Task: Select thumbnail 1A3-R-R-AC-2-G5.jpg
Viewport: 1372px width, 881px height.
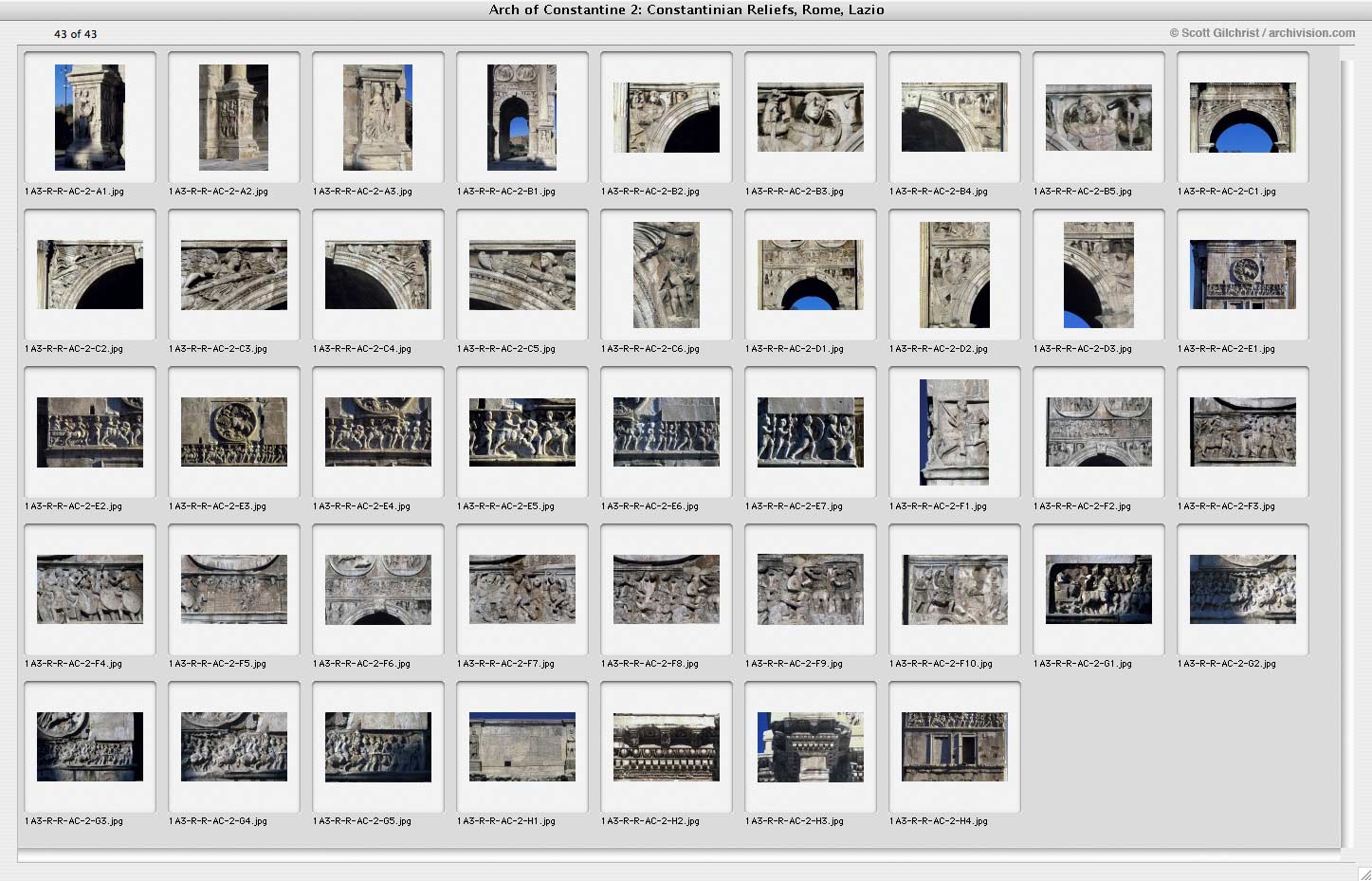Action: (378, 747)
